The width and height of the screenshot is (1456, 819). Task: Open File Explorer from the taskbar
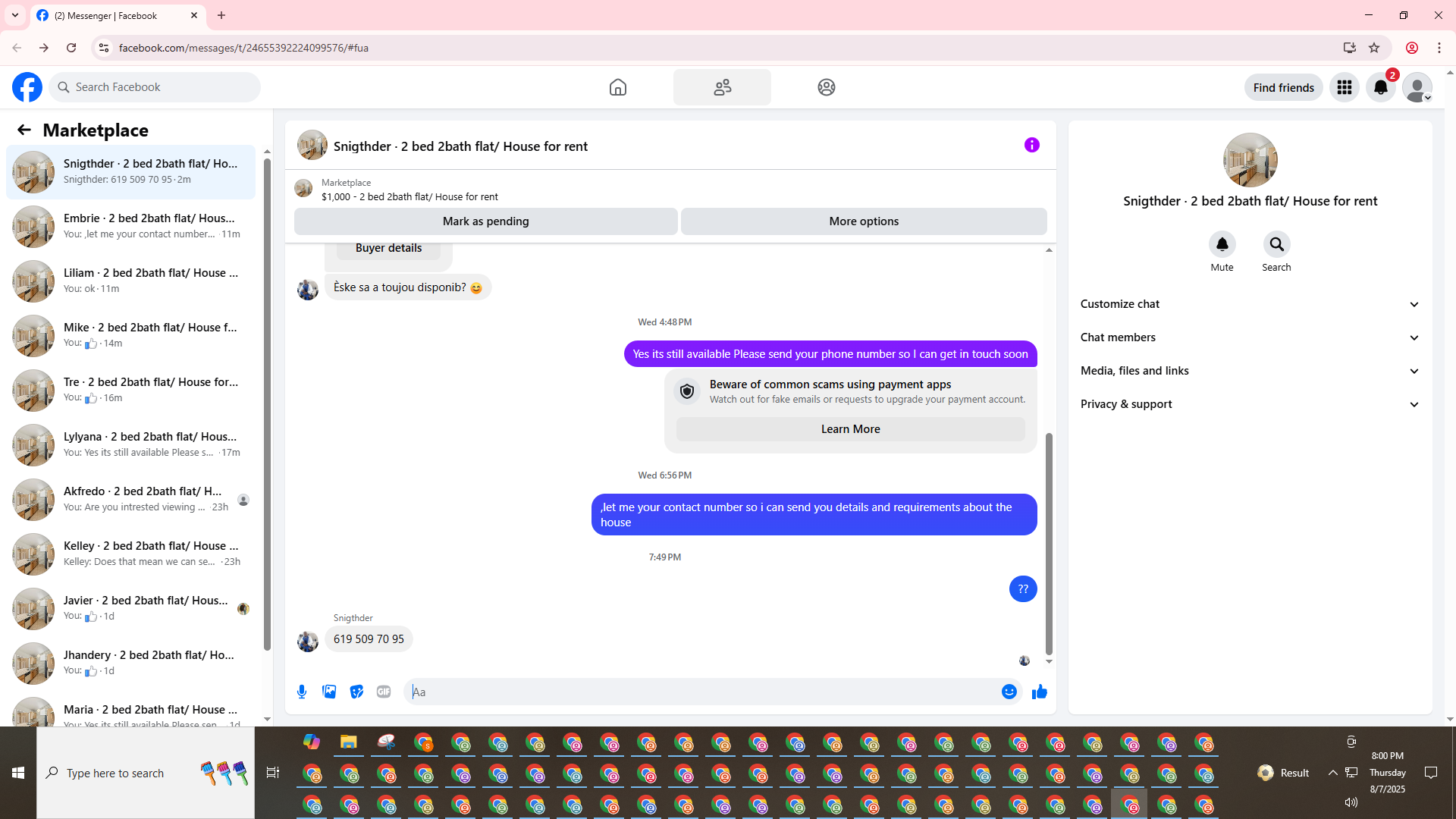(348, 742)
